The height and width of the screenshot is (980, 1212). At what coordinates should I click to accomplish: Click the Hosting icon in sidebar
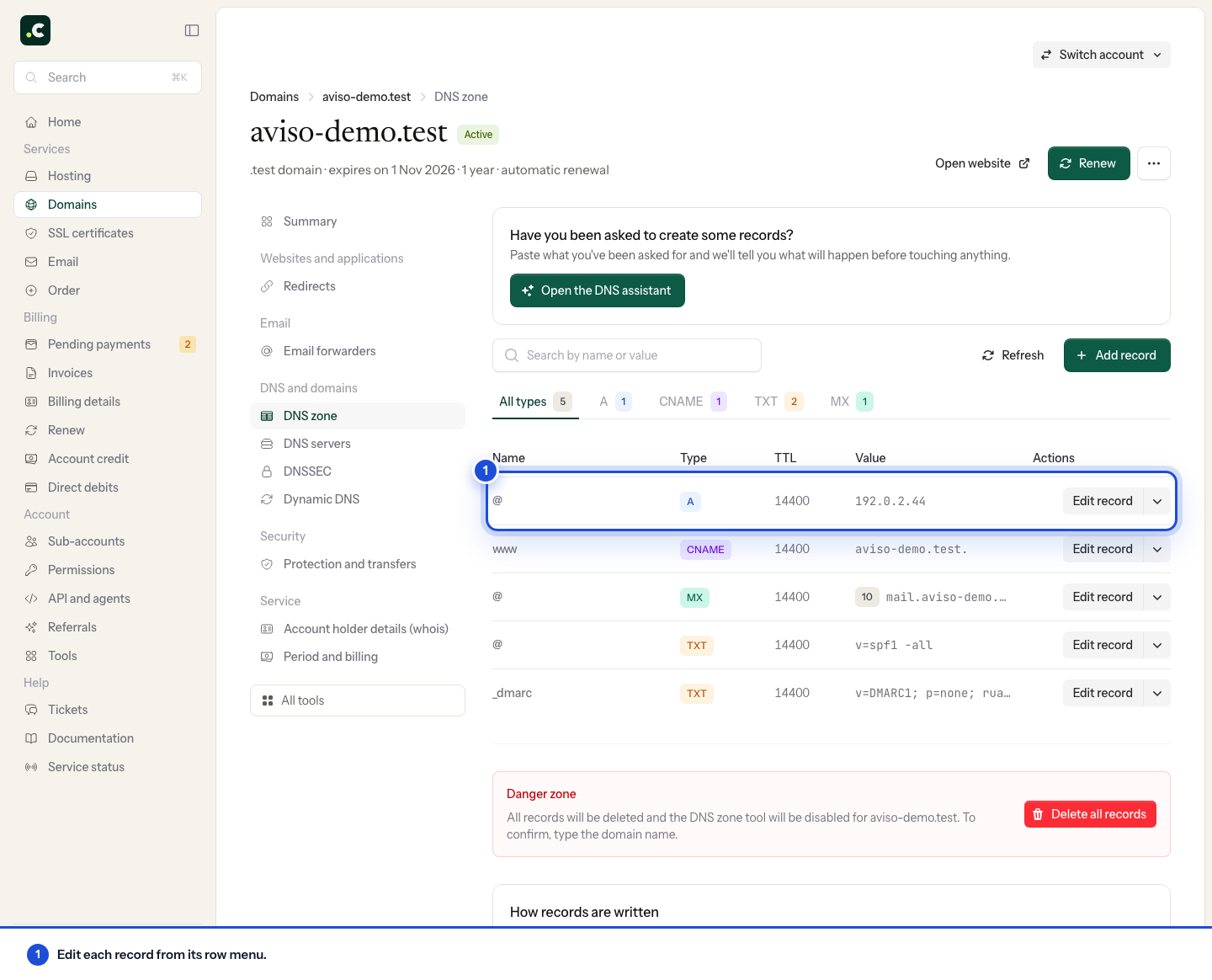click(31, 176)
